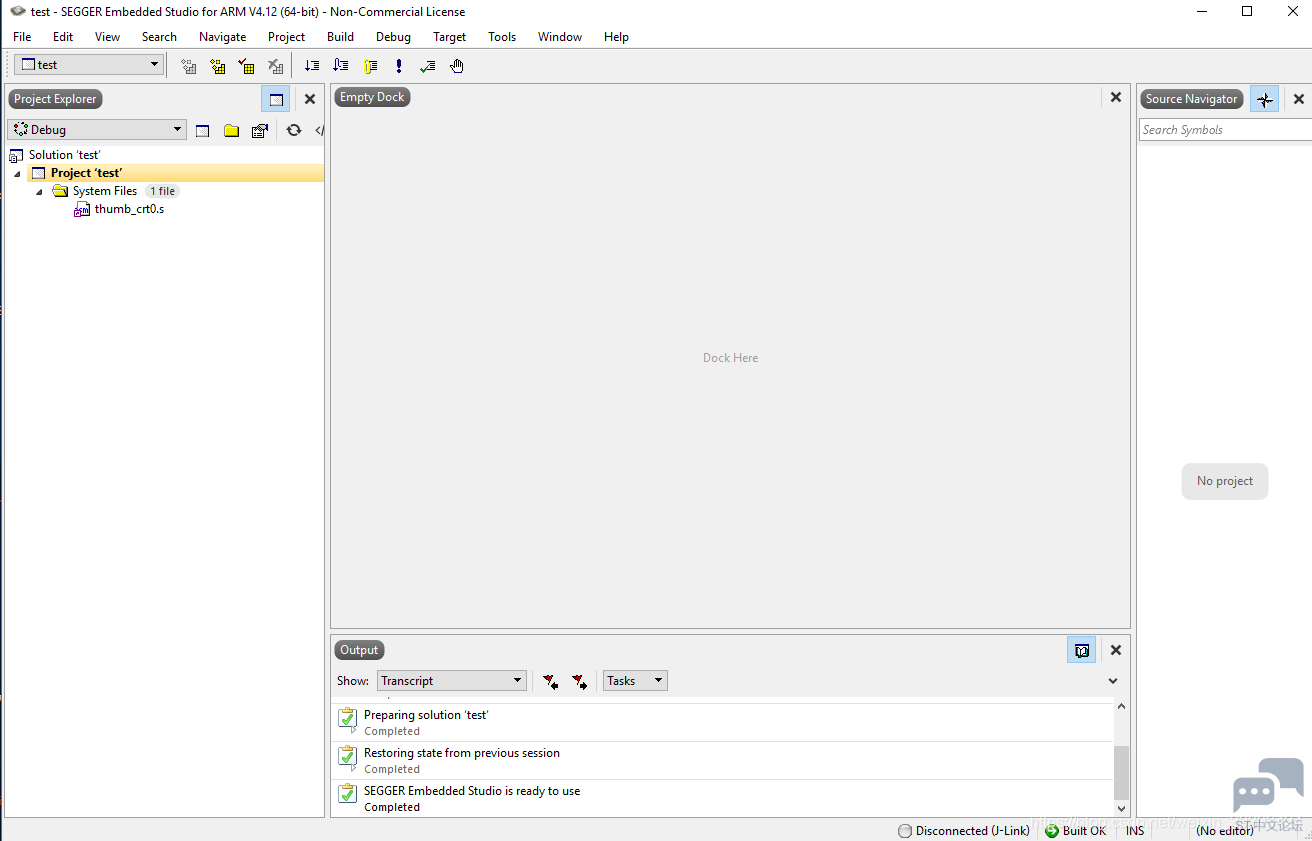Open the File menu
Viewport: 1312px width, 841px height.
(22, 37)
